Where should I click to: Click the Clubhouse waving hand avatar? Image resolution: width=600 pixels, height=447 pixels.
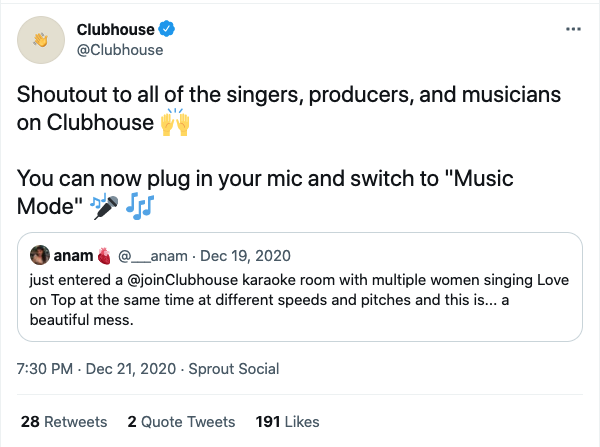click(x=41, y=40)
